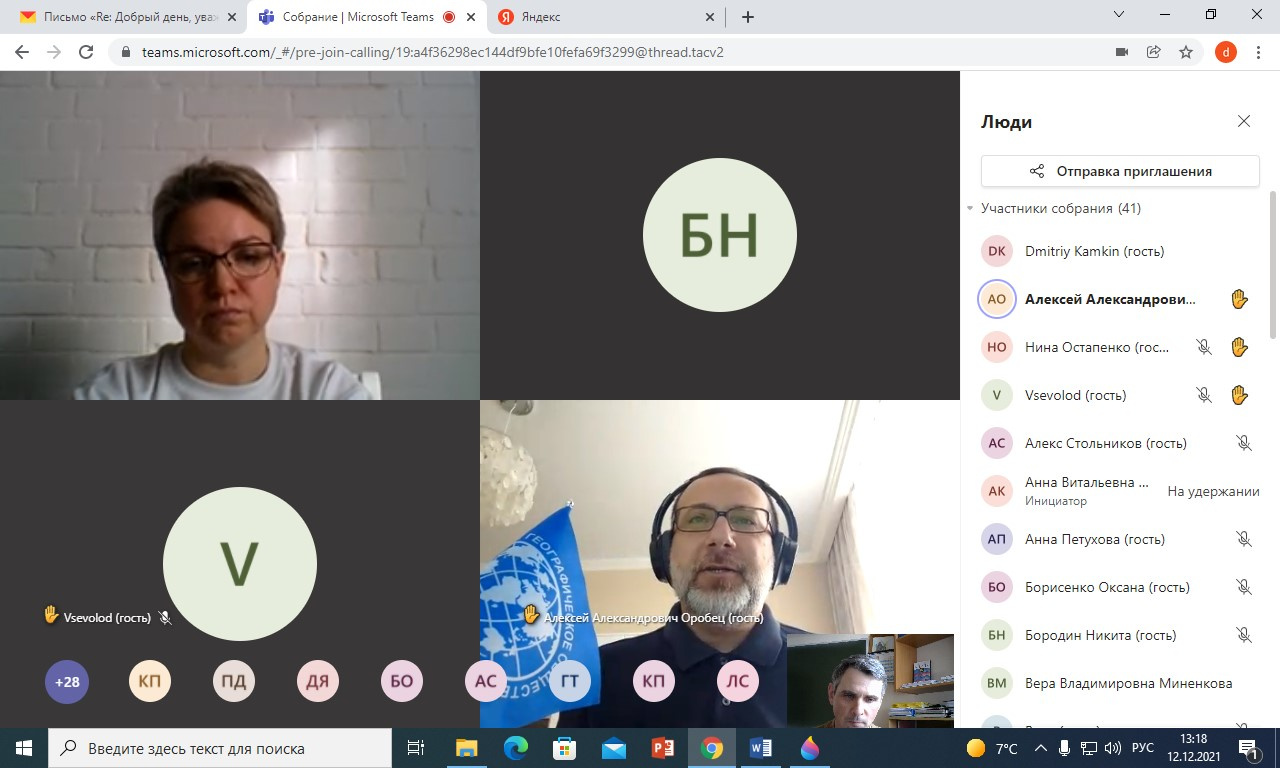Screen dimensions: 1280x768
Task: Click camera permission icon in address bar
Action: 1122,52
